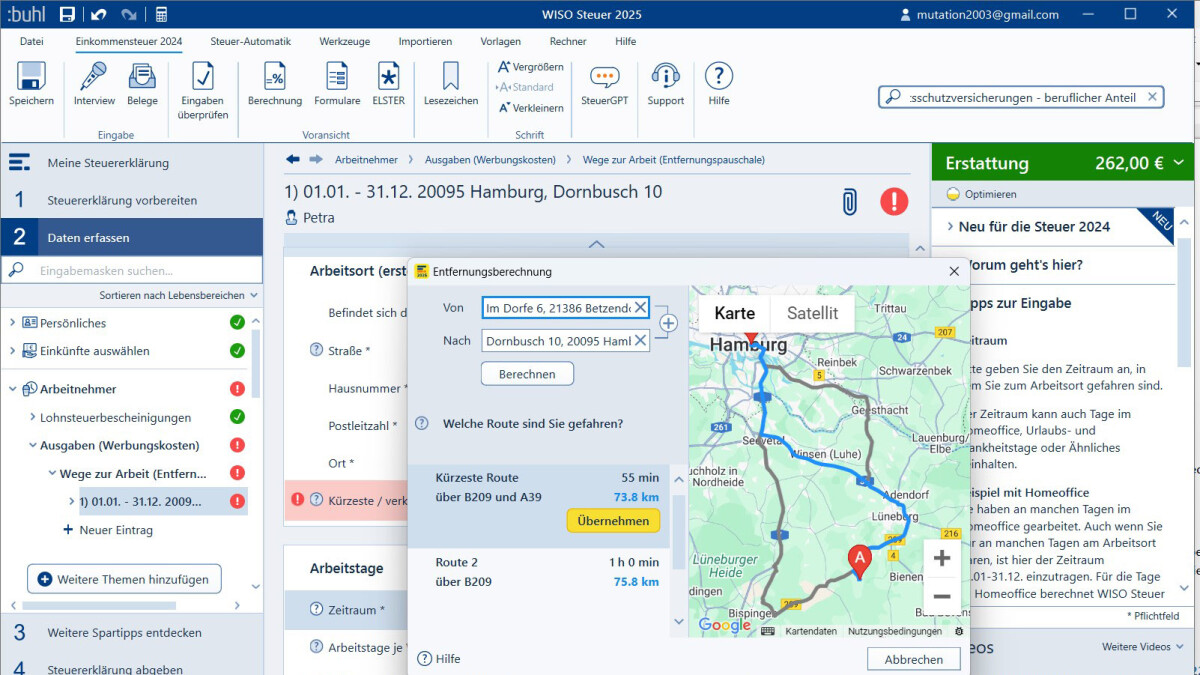Switch map to Satellit view
Screen dimensions: 1200x675
coord(812,313)
